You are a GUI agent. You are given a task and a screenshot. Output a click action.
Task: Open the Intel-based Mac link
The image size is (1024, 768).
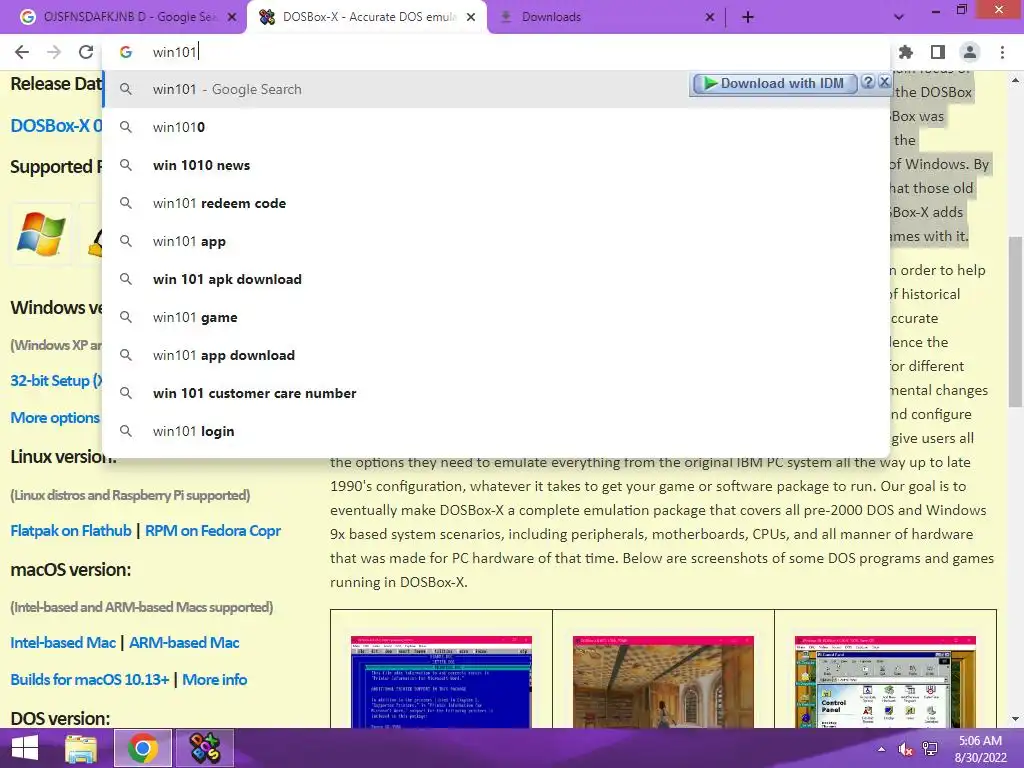pos(63,643)
